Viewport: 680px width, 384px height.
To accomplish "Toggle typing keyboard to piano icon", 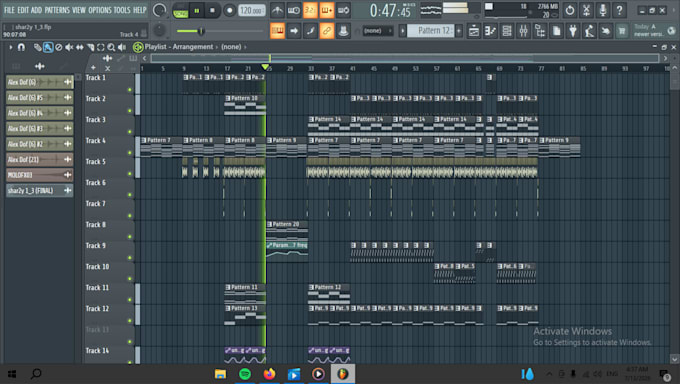I will click(x=278, y=31).
